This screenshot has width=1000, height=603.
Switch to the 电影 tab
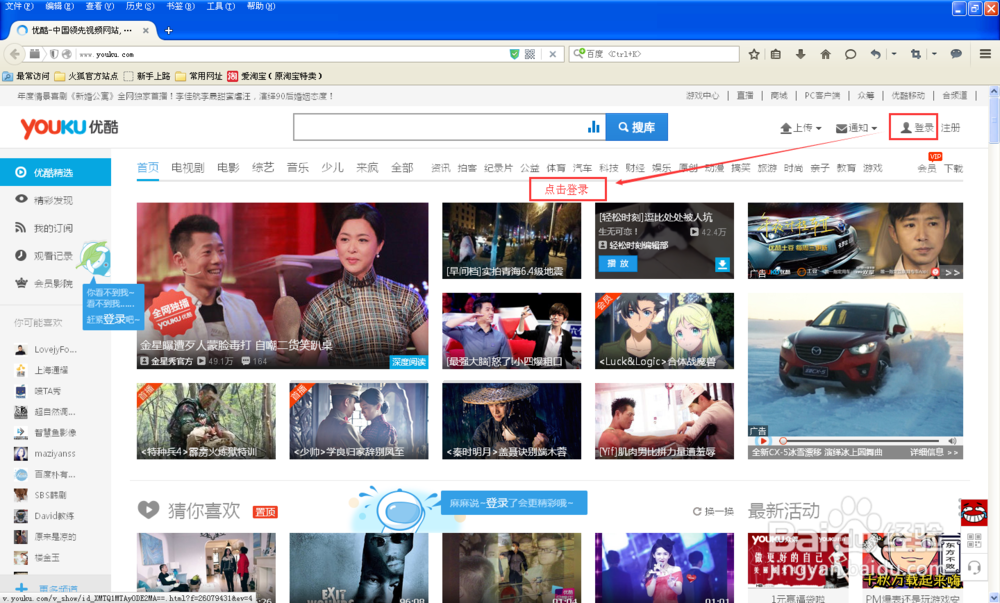point(228,168)
